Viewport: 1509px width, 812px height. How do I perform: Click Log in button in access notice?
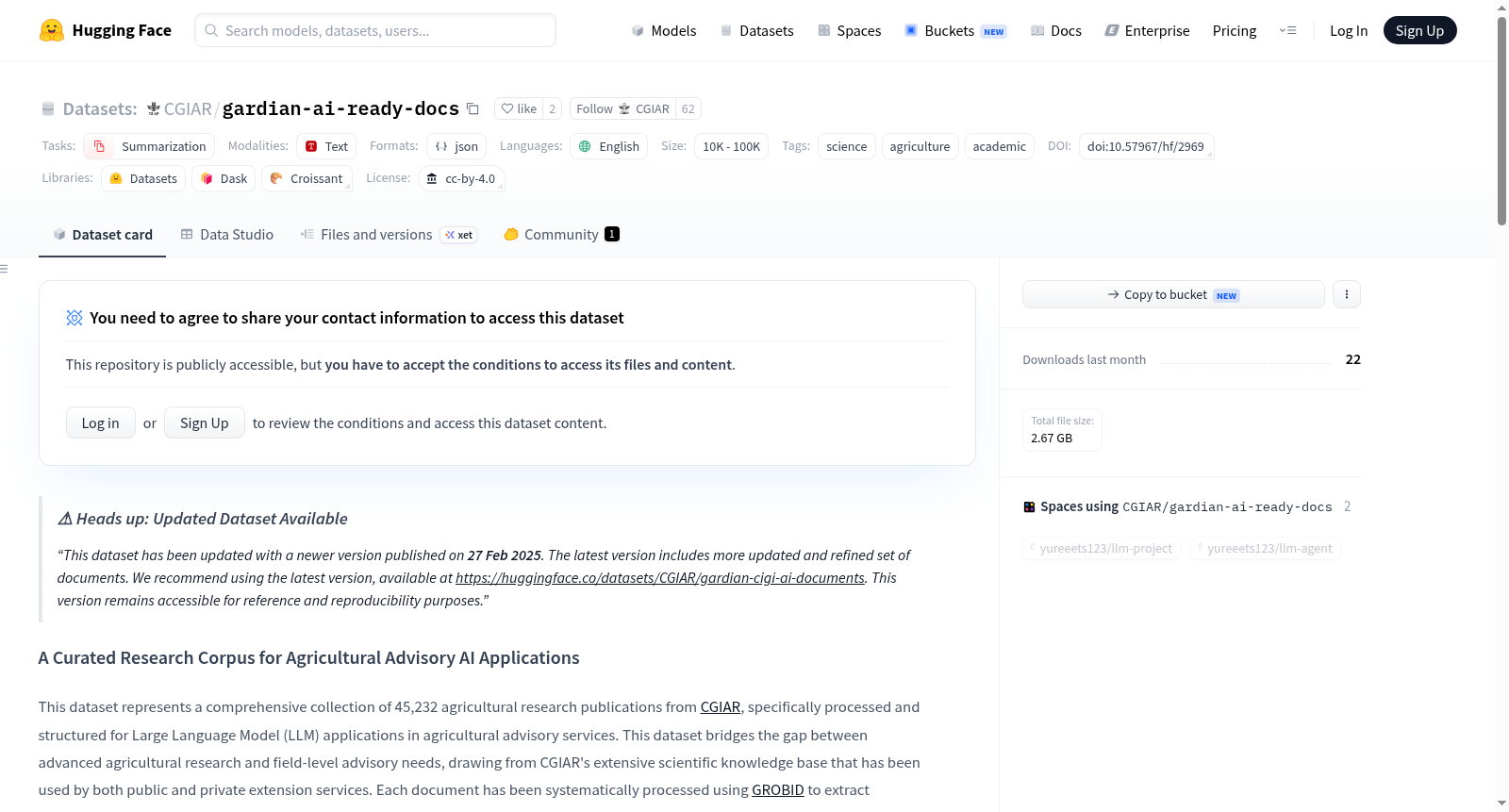pyautogui.click(x=101, y=423)
